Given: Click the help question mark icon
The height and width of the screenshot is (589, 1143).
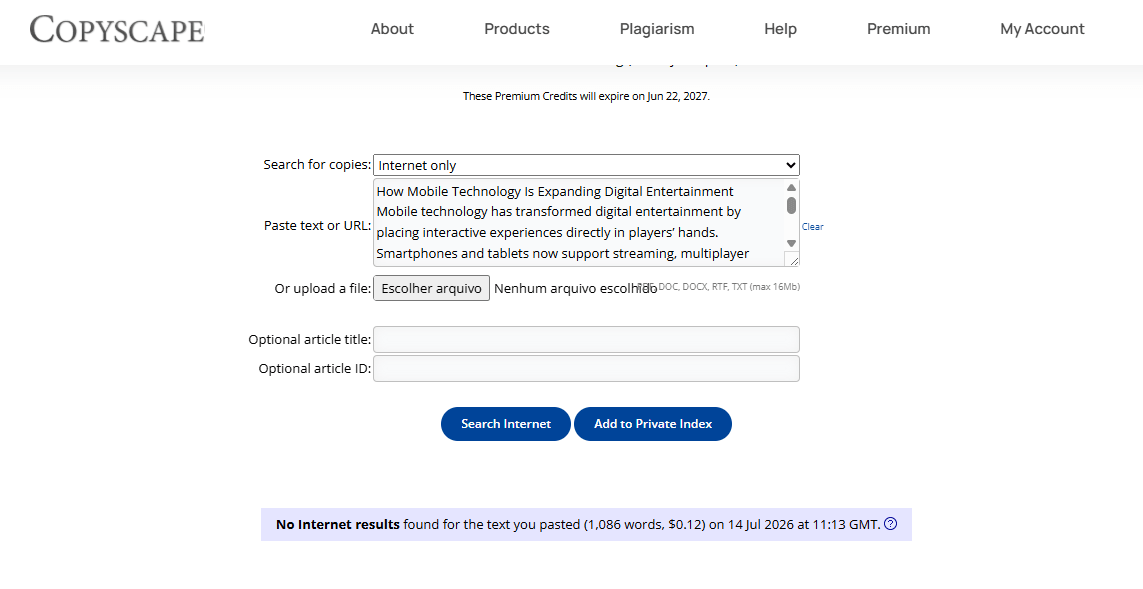Looking at the screenshot, I should 890,523.
